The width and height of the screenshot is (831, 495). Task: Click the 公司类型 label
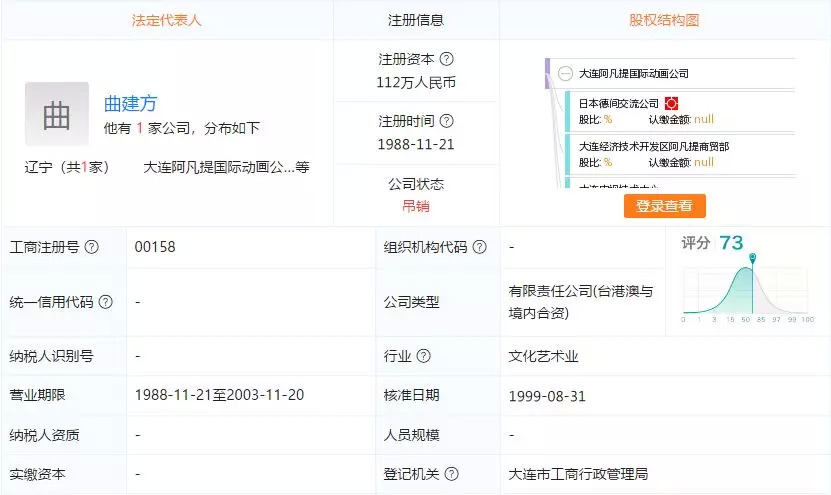412,302
